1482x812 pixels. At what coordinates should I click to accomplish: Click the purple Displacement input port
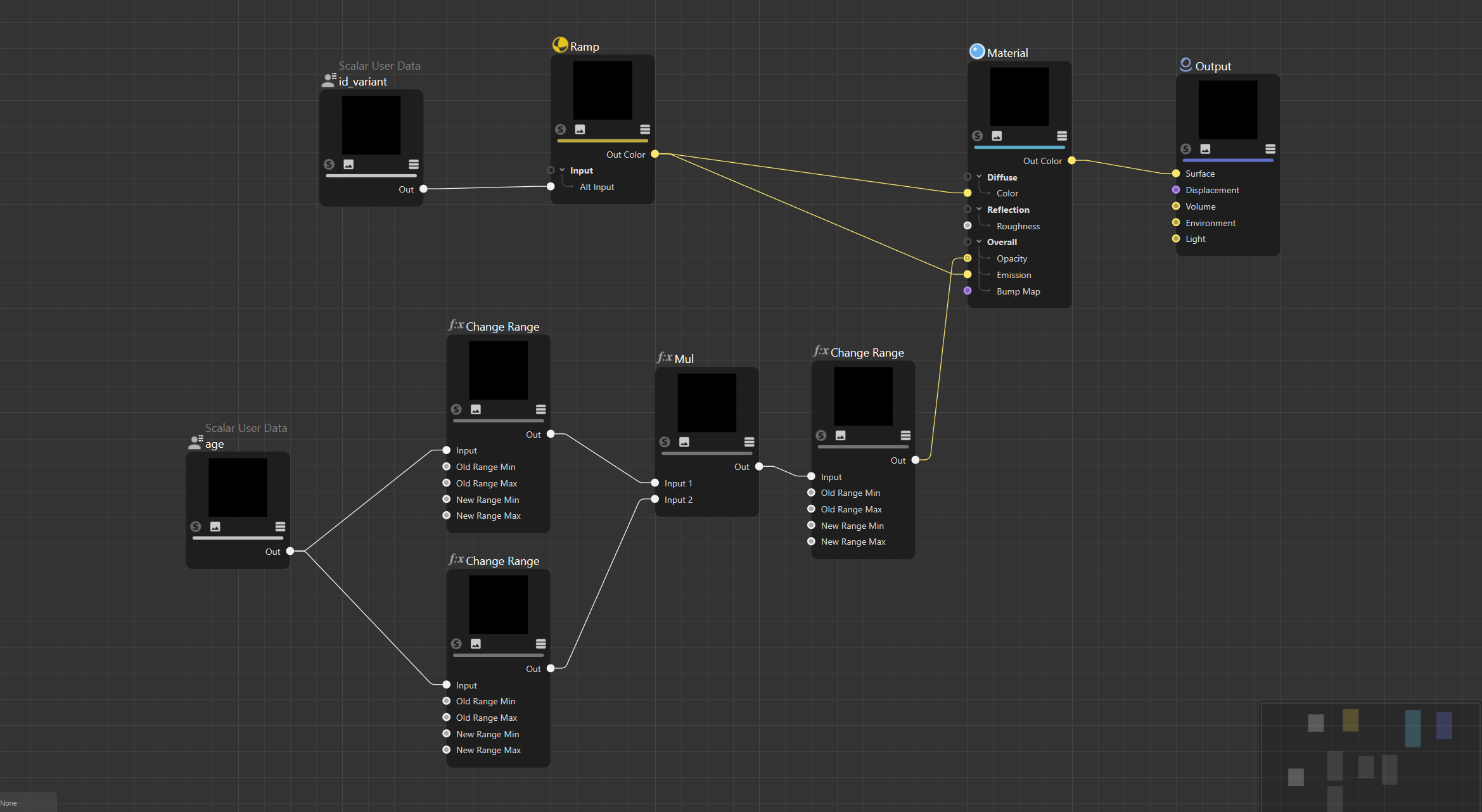pyautogui.click(x=1176, y=189)
